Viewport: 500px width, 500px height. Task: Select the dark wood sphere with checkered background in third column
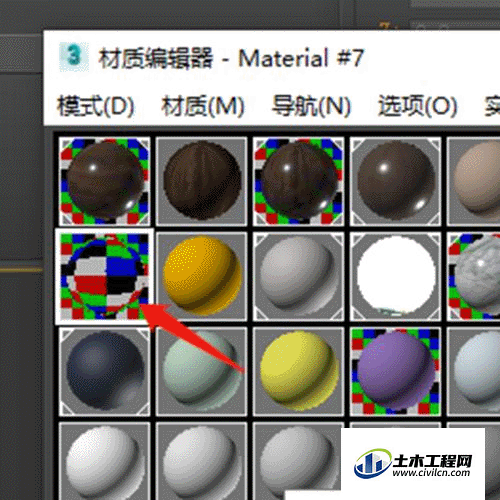pyautogui.click(x=299, y=181)
